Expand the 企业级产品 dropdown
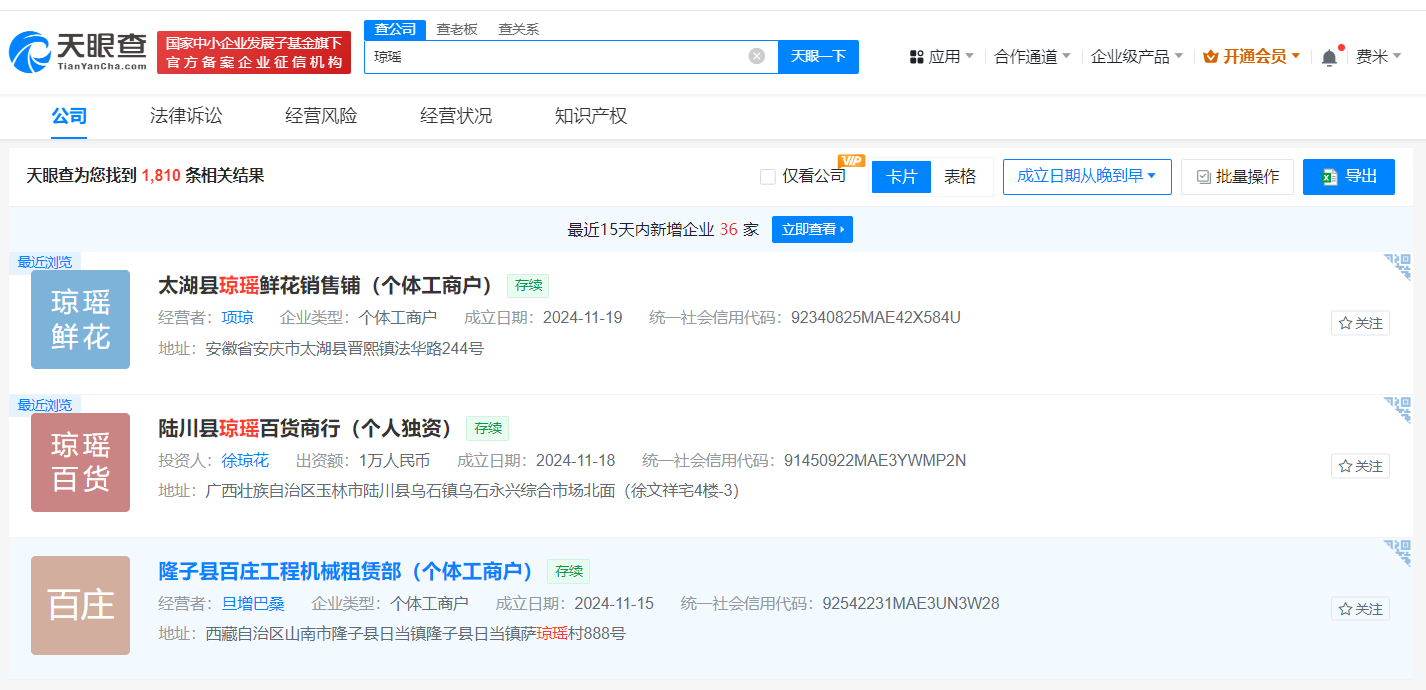The image size is (1426, 690). 1136,57
